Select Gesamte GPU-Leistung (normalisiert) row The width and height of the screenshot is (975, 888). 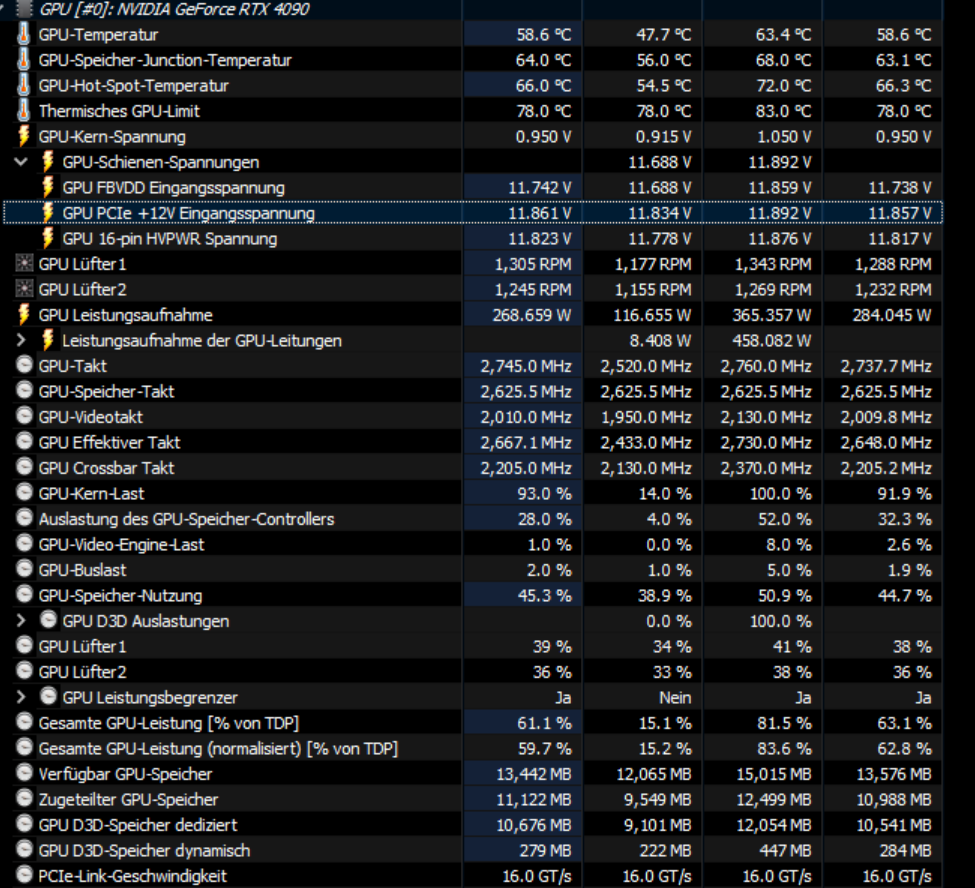(x=473, y=748)
